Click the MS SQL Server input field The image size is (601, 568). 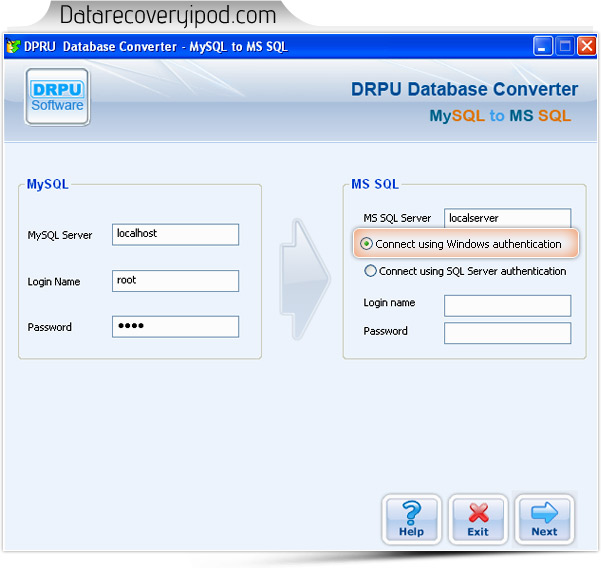507,218
